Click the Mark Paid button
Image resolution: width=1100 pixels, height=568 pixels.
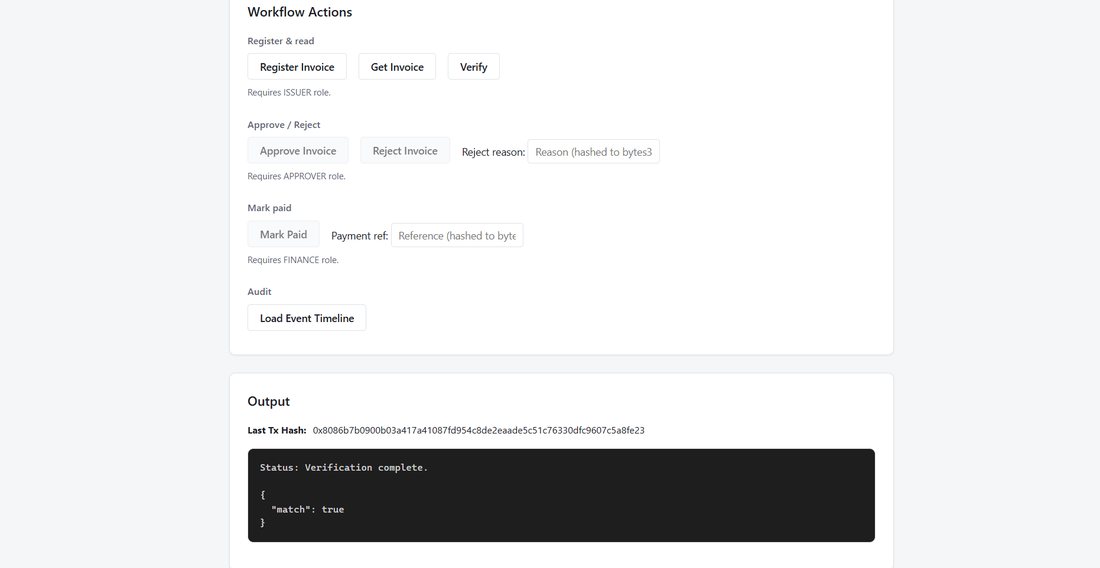[x=283, y=234]
